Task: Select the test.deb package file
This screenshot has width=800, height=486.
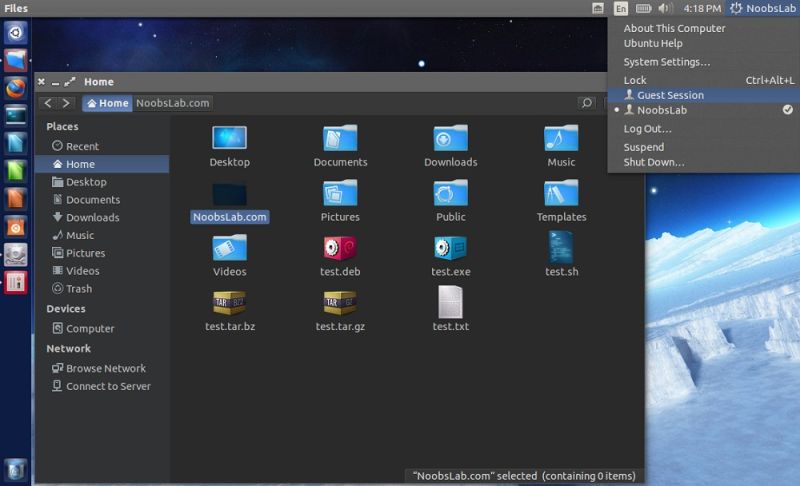Action: pyautogui.click(x=340, y=248)
